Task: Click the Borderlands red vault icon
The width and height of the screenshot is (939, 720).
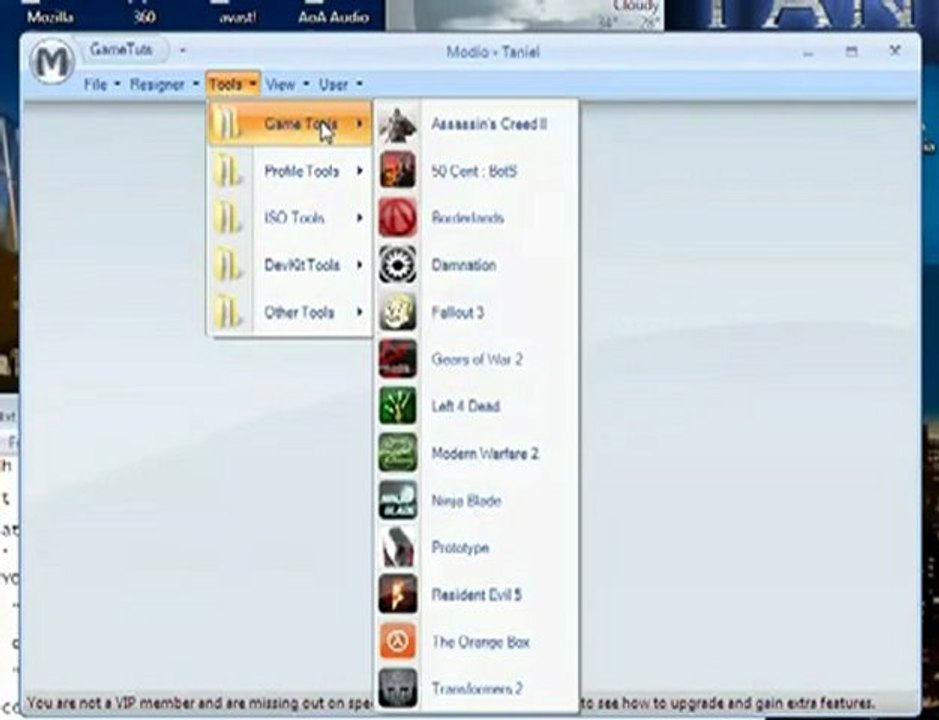Action: pyautogui.click(x=398, y=217)
